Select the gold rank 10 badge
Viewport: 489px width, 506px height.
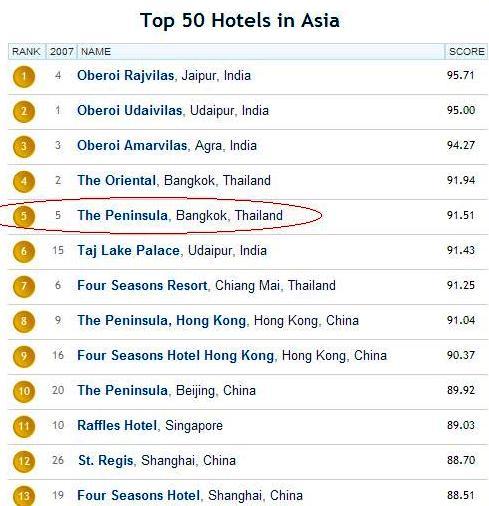[24, 391]
